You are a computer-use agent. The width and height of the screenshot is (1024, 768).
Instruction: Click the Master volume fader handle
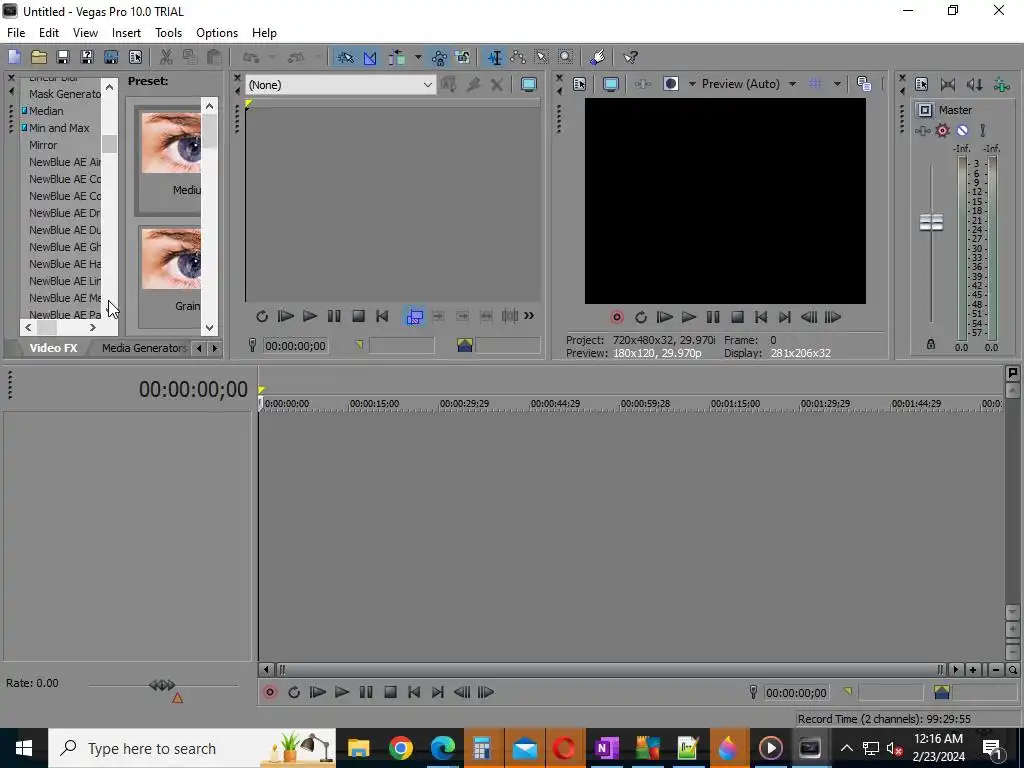tap(931, 222)
